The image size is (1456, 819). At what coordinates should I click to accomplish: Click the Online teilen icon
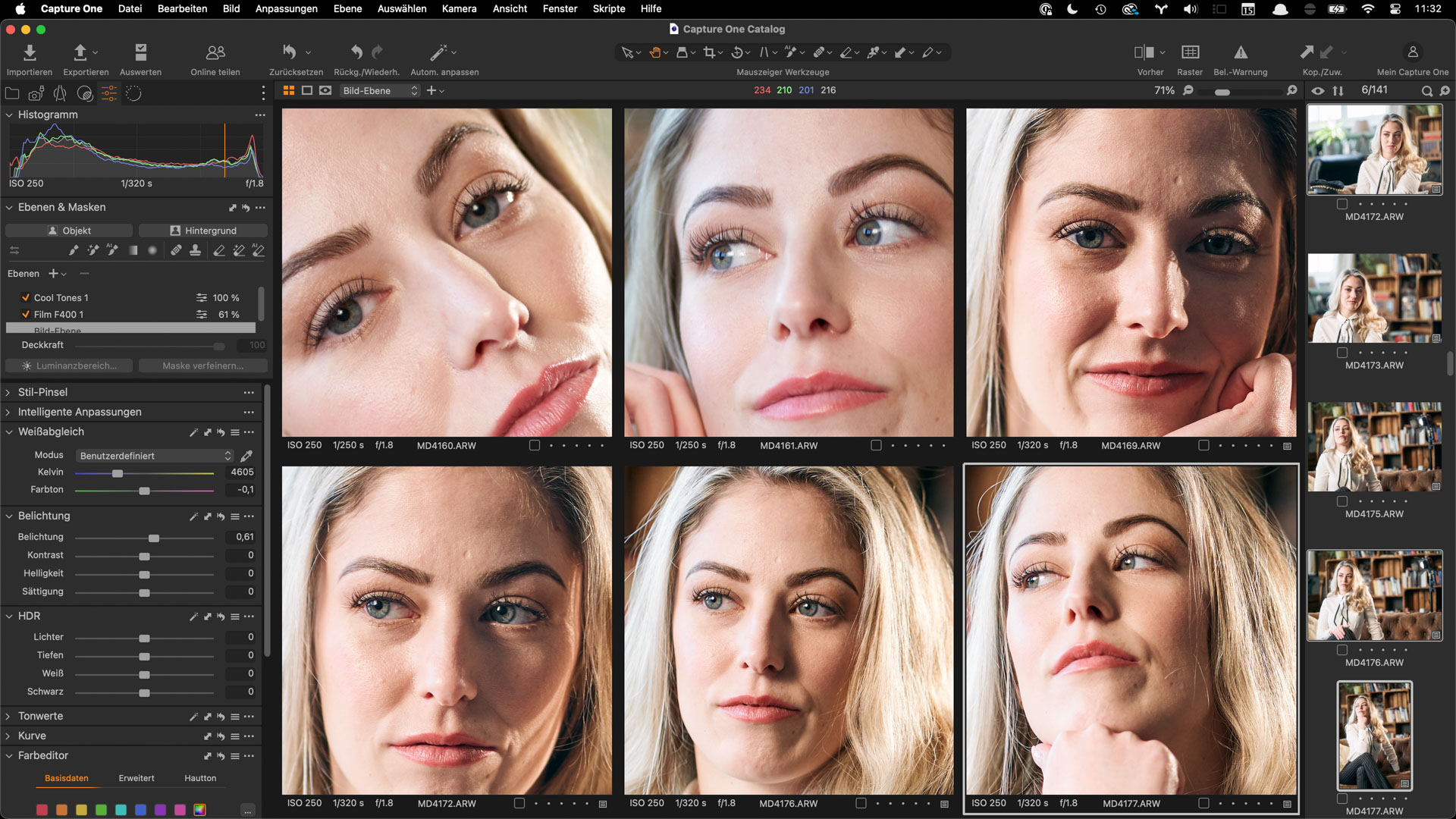pyautogui.click(x=215, y=52)
